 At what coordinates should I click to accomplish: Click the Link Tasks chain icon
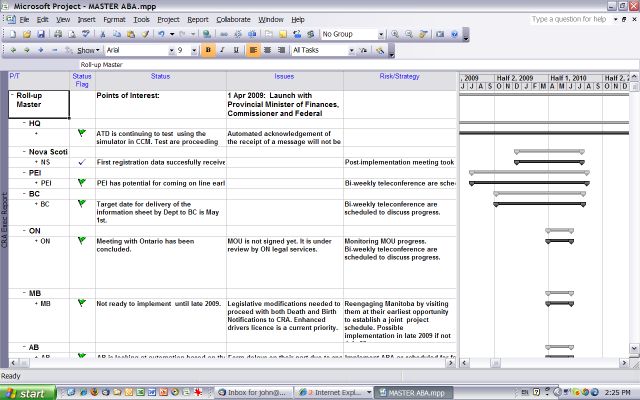pyautogui.click(x=224, y=35)
